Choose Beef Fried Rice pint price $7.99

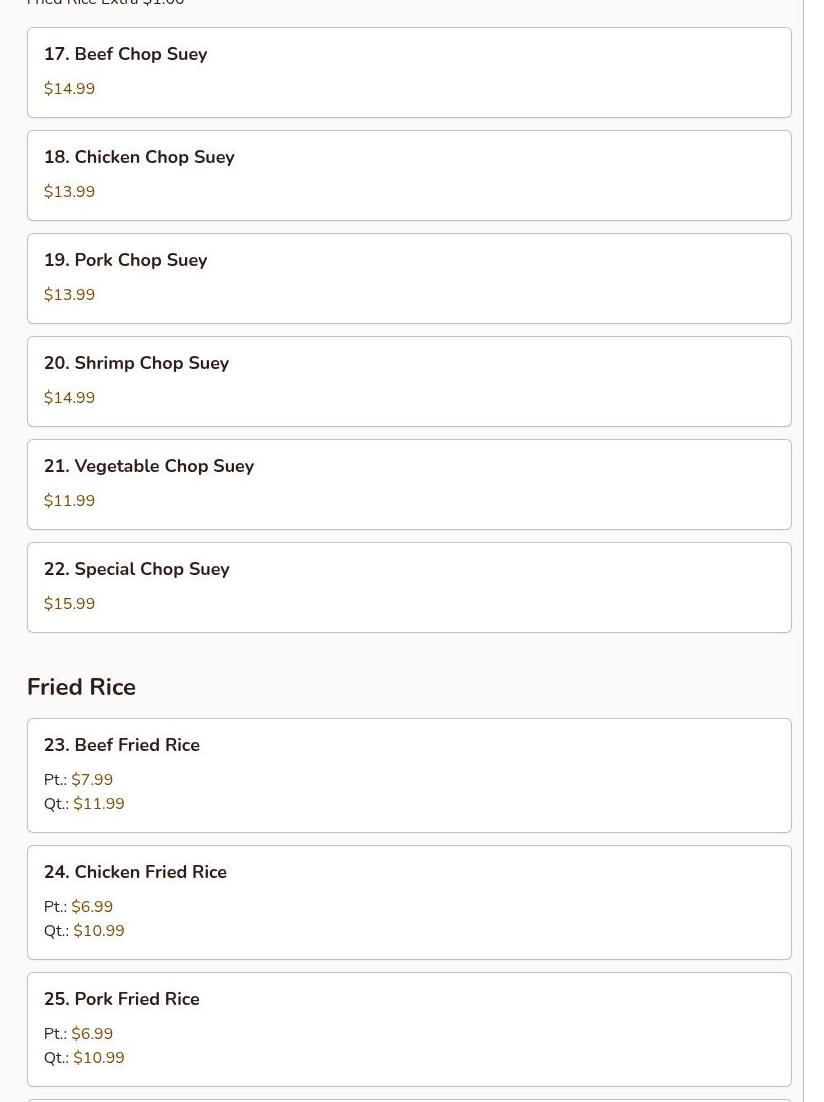coord(92,779)
